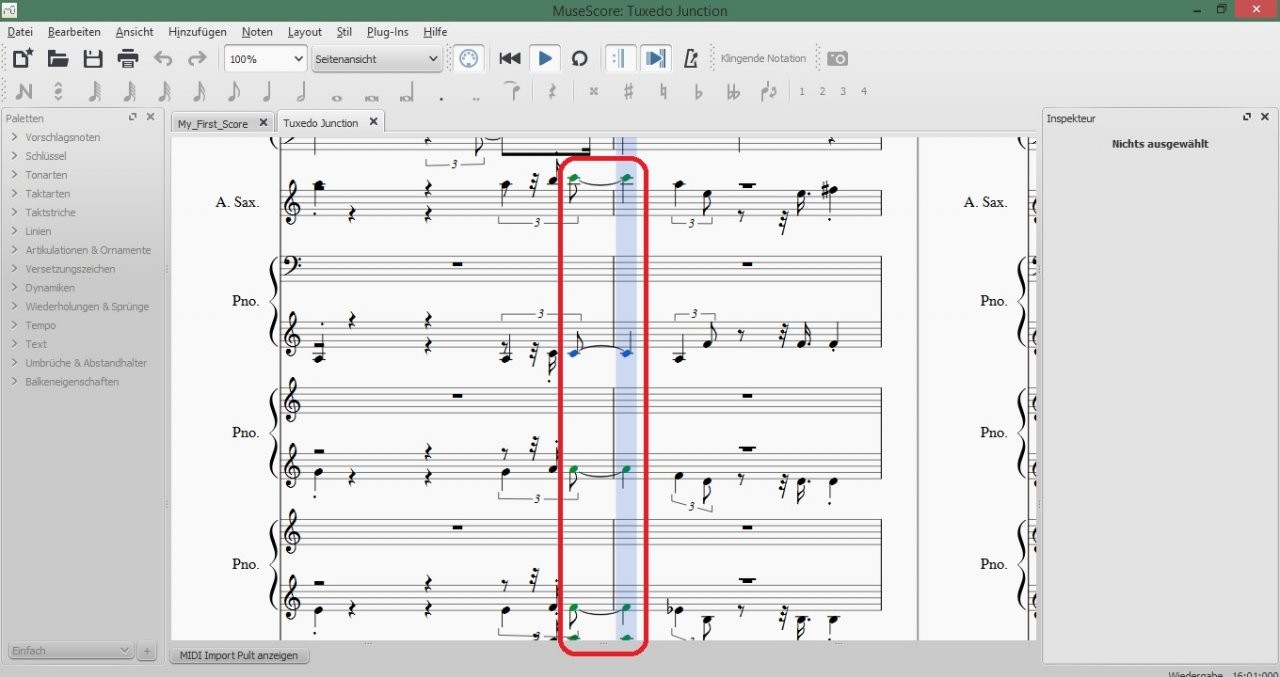
Task: Apply the double sharp accidental
Action: pos(593,91)
